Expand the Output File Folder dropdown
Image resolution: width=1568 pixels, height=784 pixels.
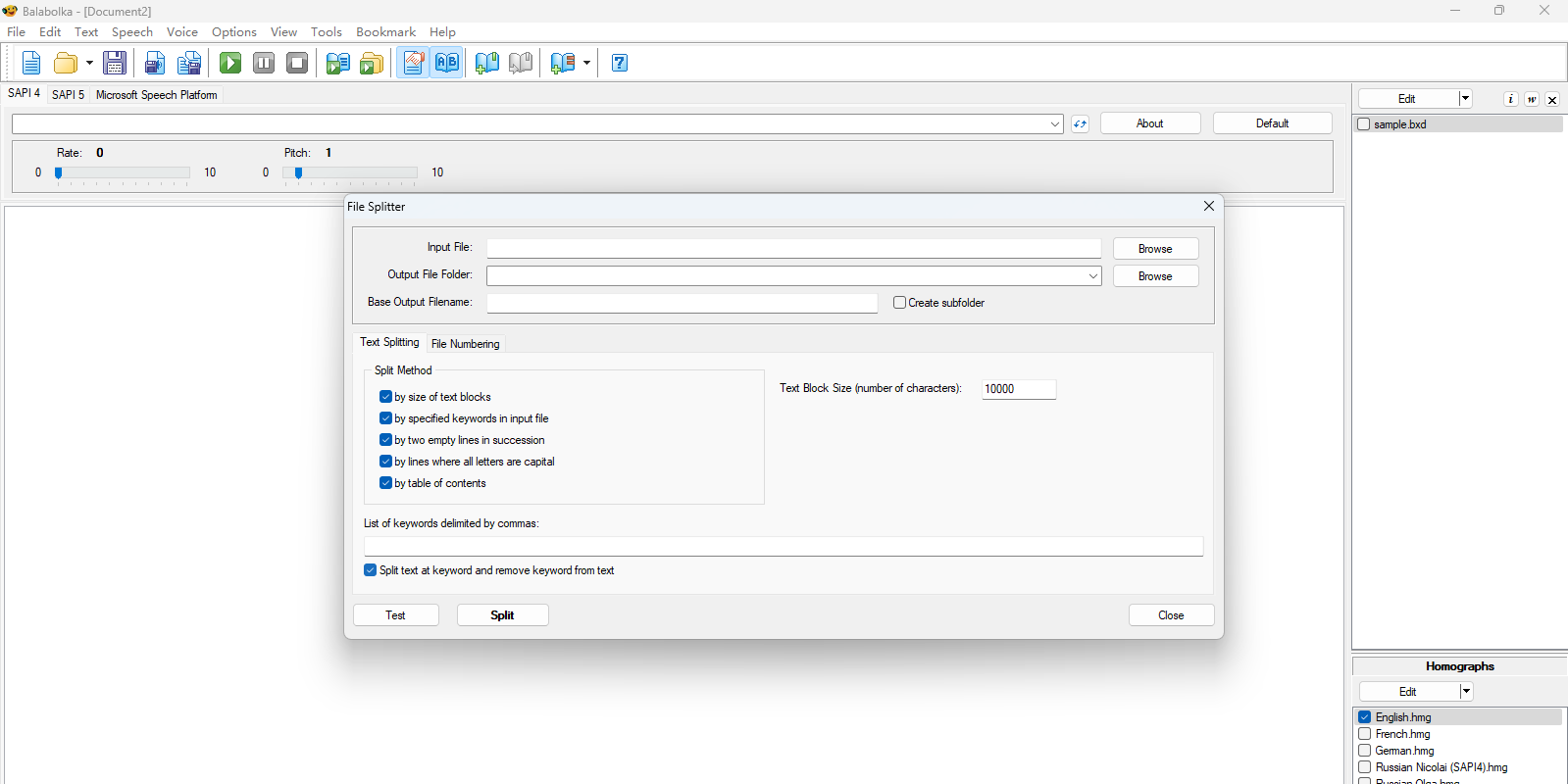coord(1092,276)
